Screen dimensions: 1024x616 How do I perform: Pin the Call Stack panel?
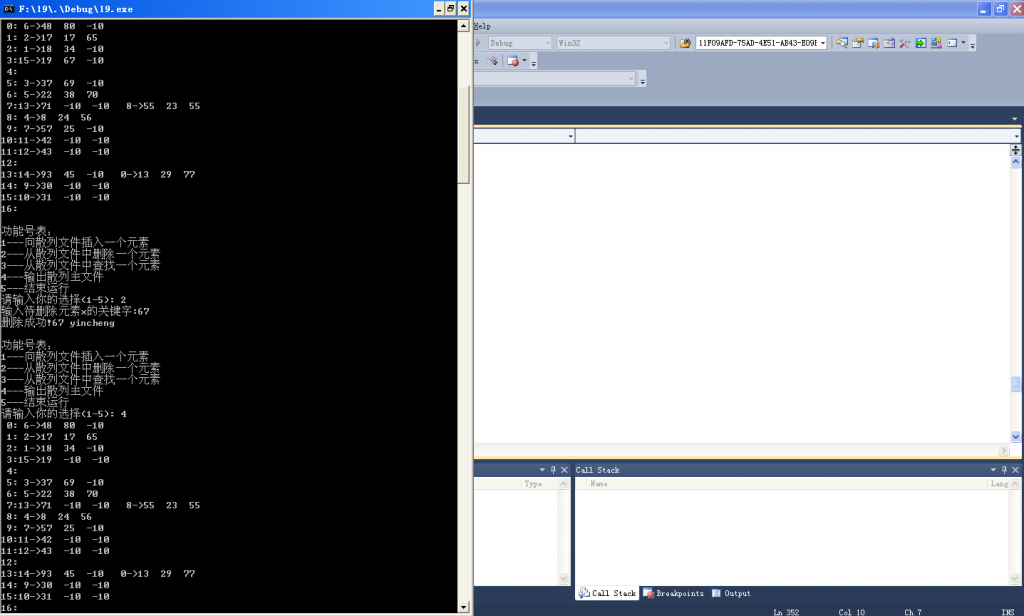tap(1004, 469)
